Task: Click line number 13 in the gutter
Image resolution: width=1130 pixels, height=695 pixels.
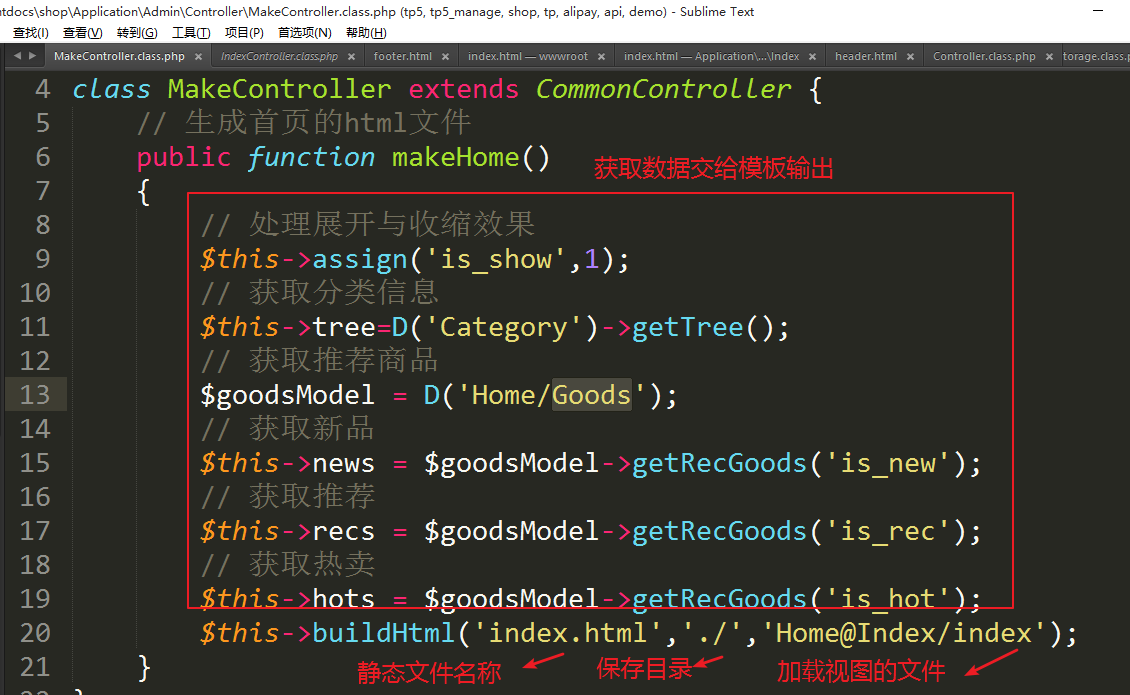Action: pyautogui.click(x=35, y=395)
